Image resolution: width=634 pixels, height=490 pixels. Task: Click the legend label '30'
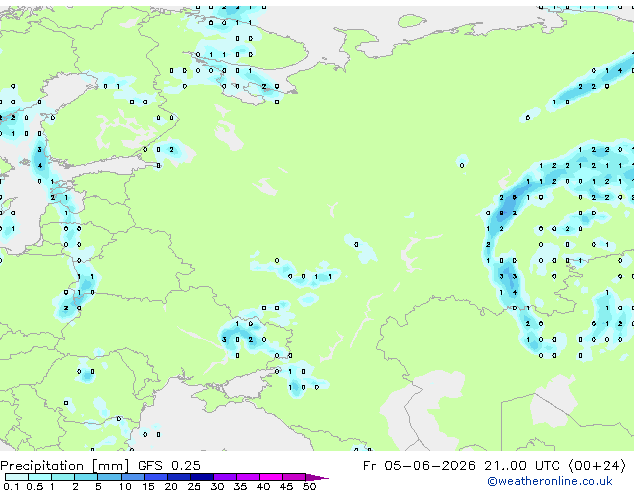(x=217, y=486)
